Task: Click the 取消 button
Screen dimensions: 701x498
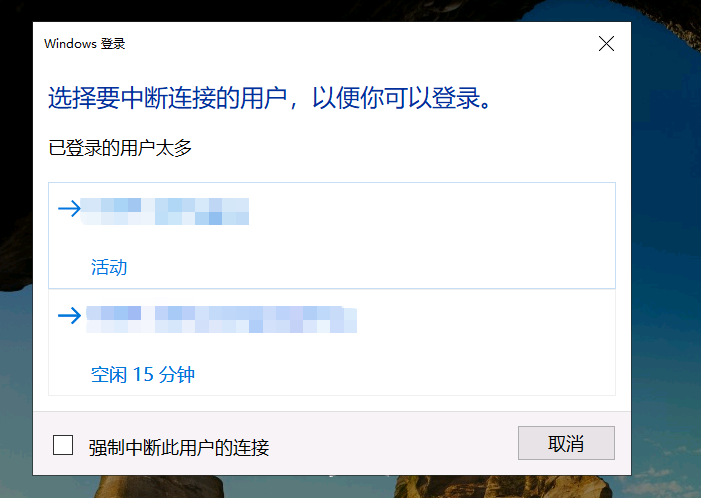Action: point(566,443)
